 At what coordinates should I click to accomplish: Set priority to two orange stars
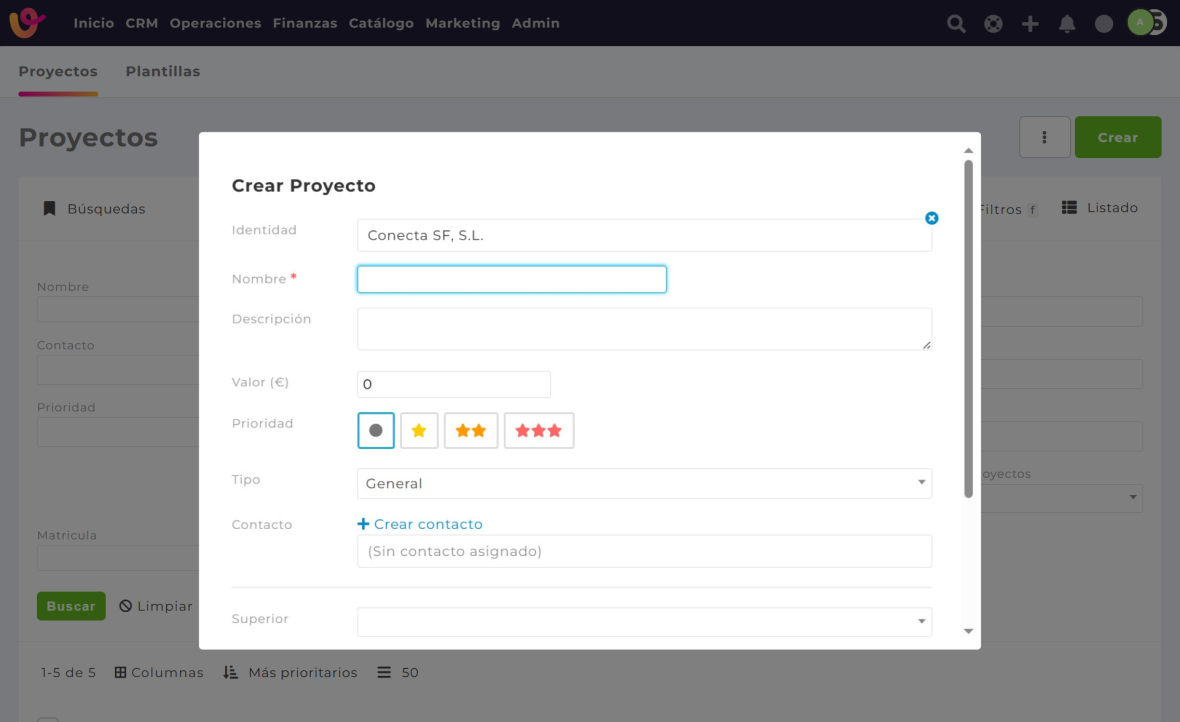(471, 431)
